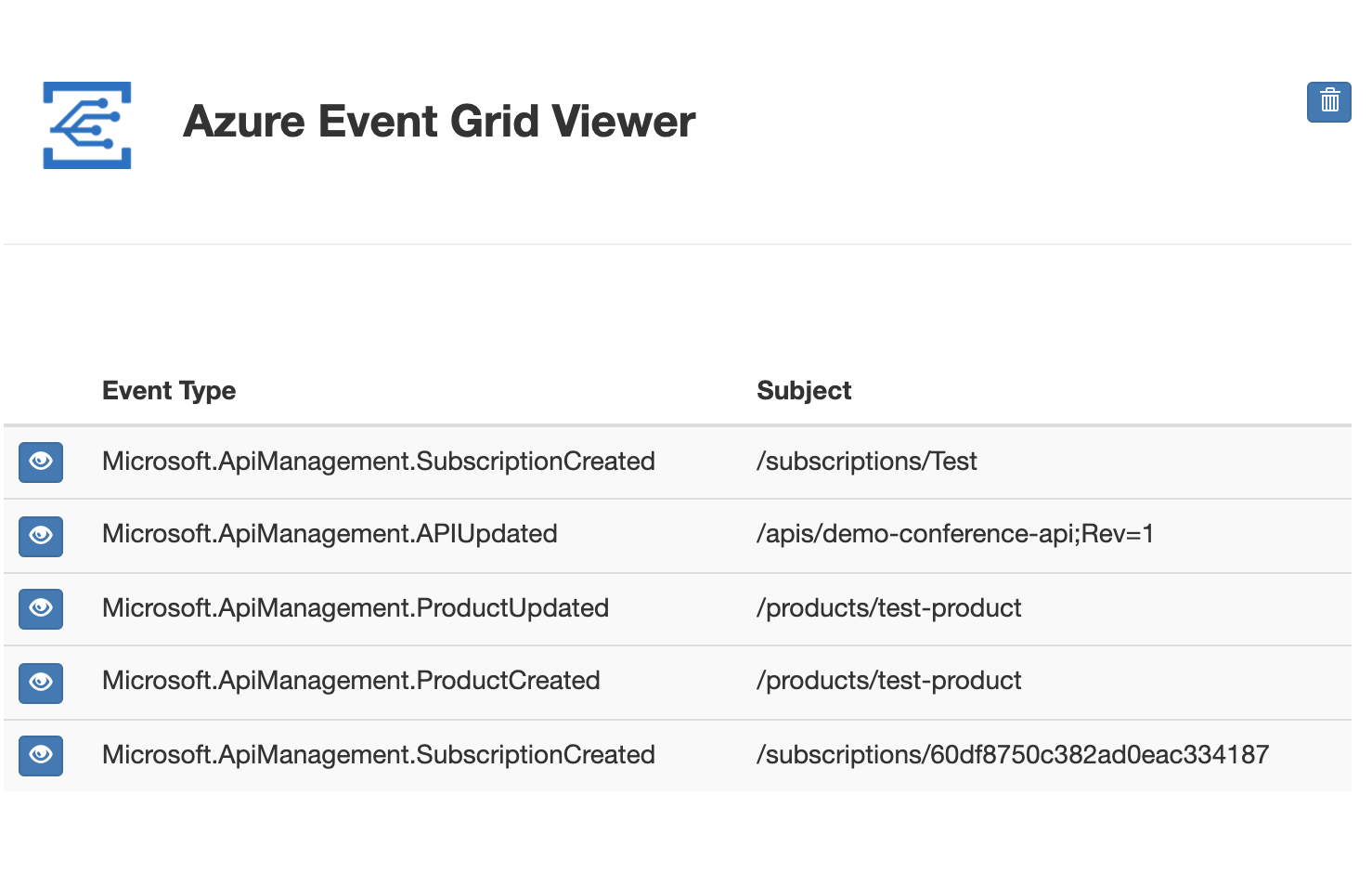The image size is (1372, 873).
Task: Select the /subscriptions/60df8750c382ad0eac334187 subject text
Action: click(x=1013, y=755)
